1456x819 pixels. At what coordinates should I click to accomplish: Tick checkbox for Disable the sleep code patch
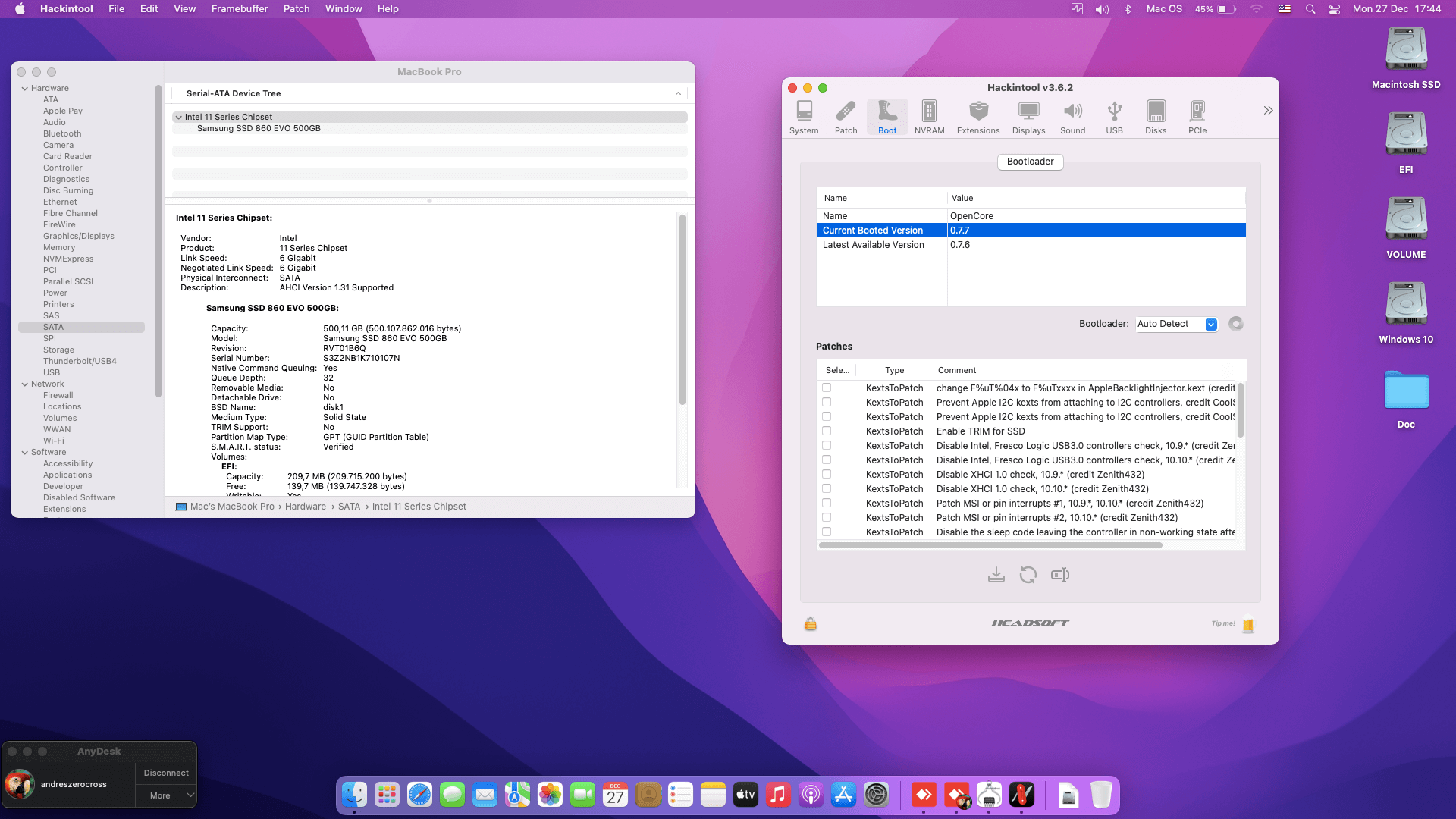827,532
